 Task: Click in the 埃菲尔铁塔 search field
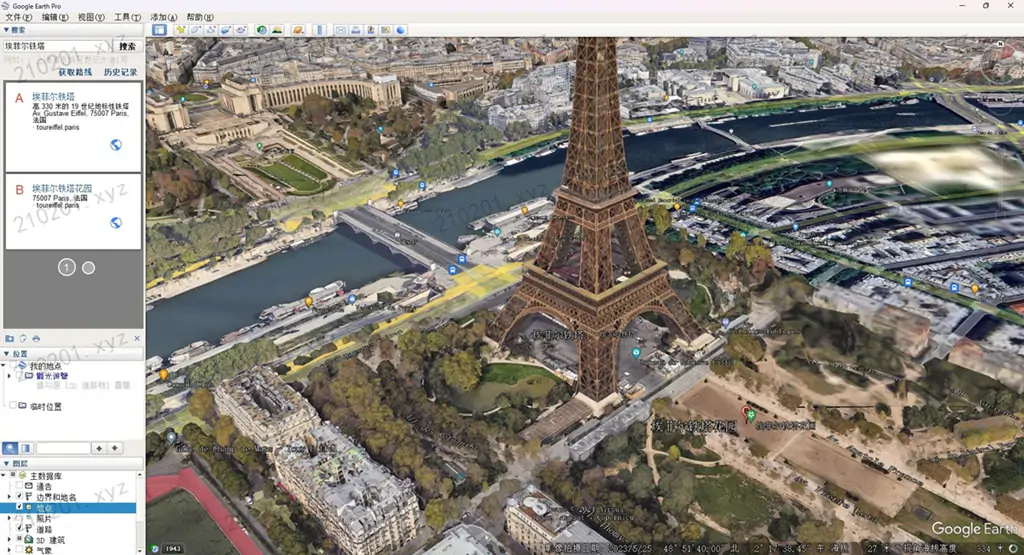pos(57,46)
